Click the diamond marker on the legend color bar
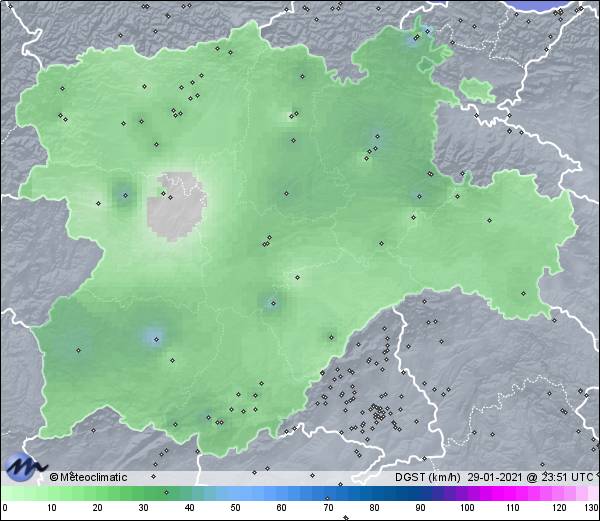The image size is (600, 521). pos(166,492)
